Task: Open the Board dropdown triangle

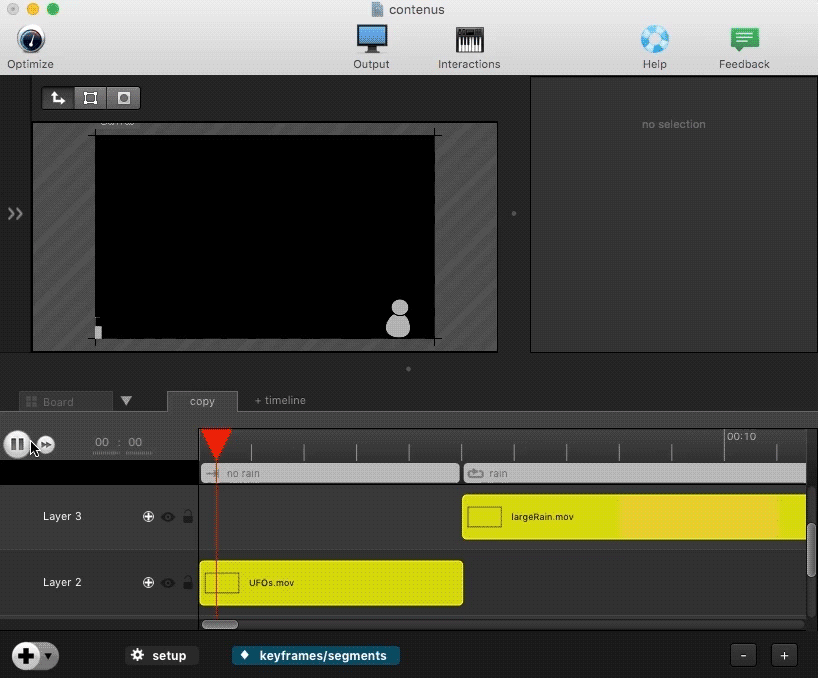Action: pyautogui.click(x=126, y=401)
